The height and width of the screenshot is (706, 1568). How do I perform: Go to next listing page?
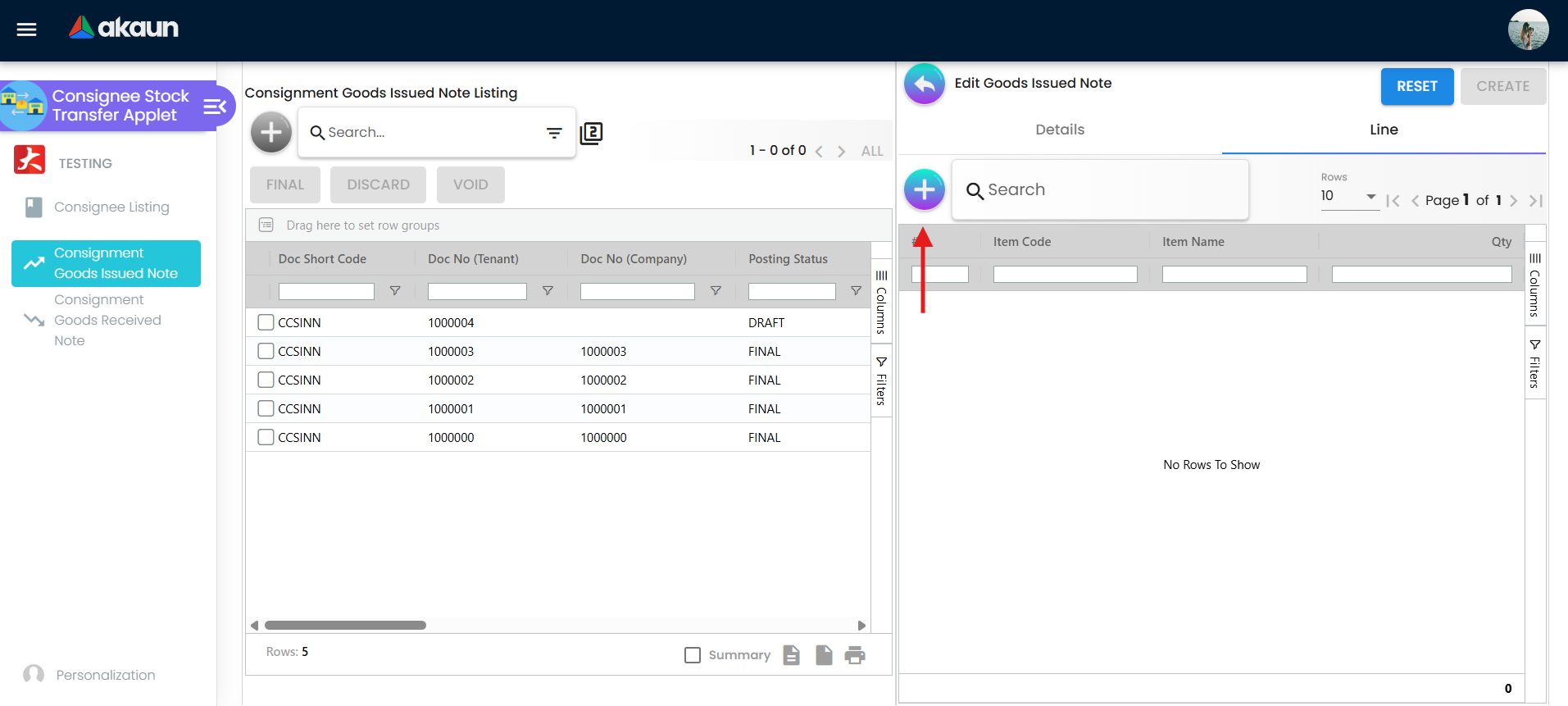pyautogui.click(x=841, y=152)
